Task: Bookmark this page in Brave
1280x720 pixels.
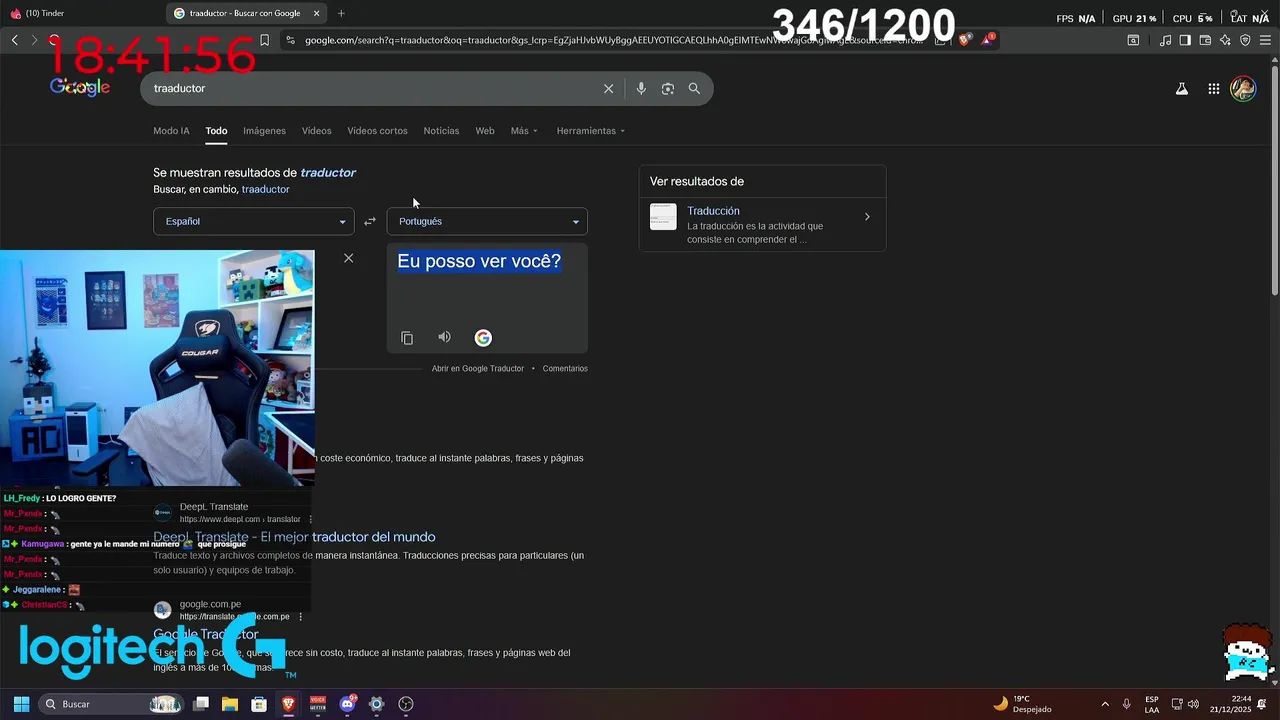Action: tap(264, 40)
